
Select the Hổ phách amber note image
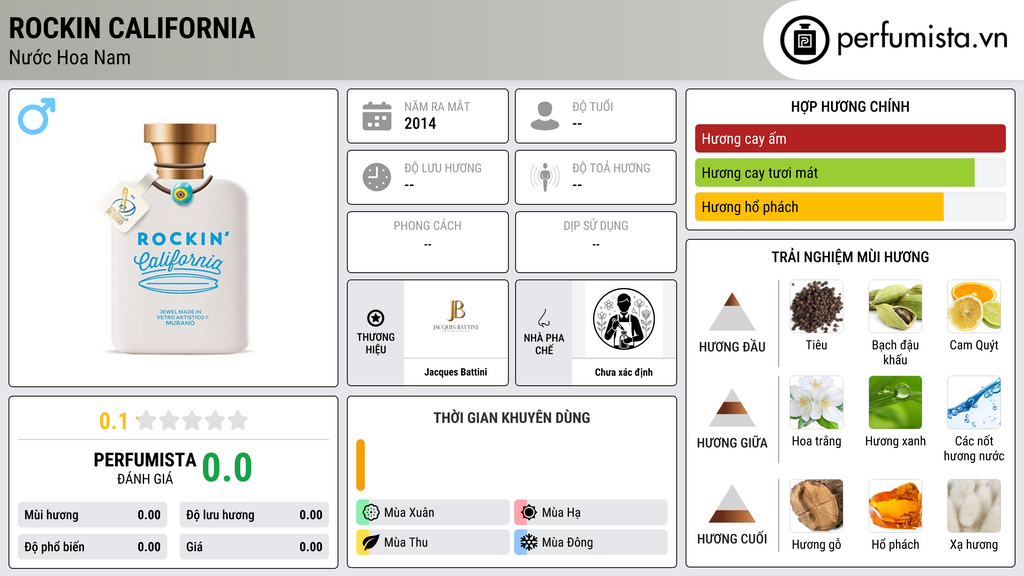click(x=895, y=506)
